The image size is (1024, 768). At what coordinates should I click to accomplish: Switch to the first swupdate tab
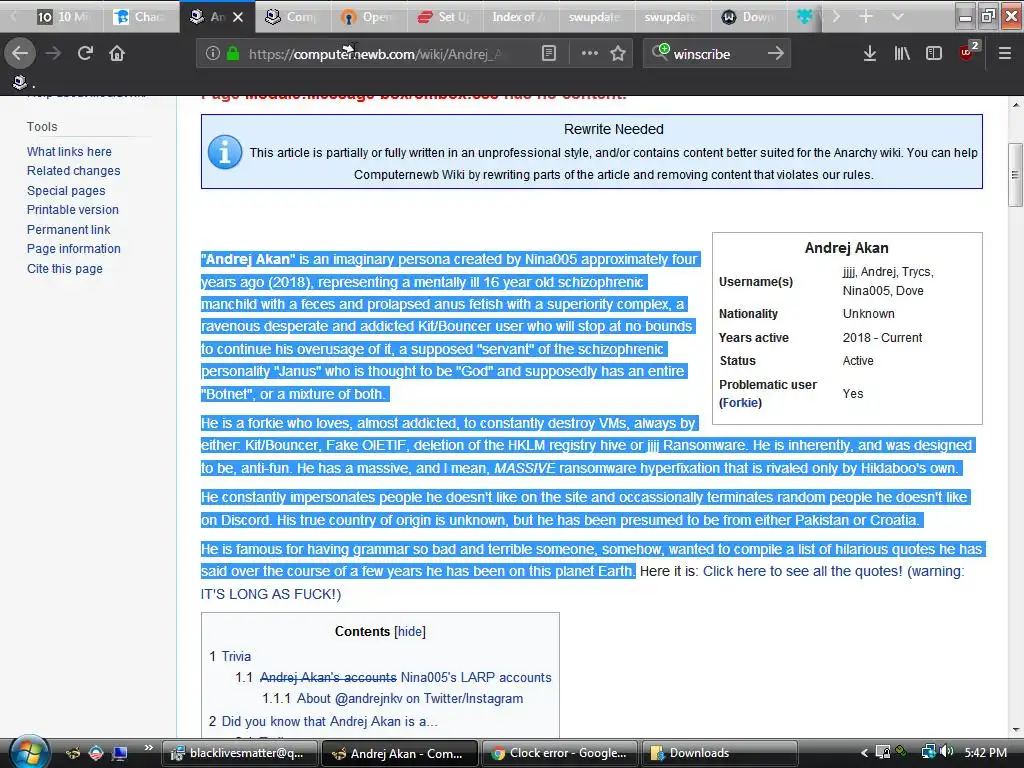pyautogui.click(x=596, y=17)
